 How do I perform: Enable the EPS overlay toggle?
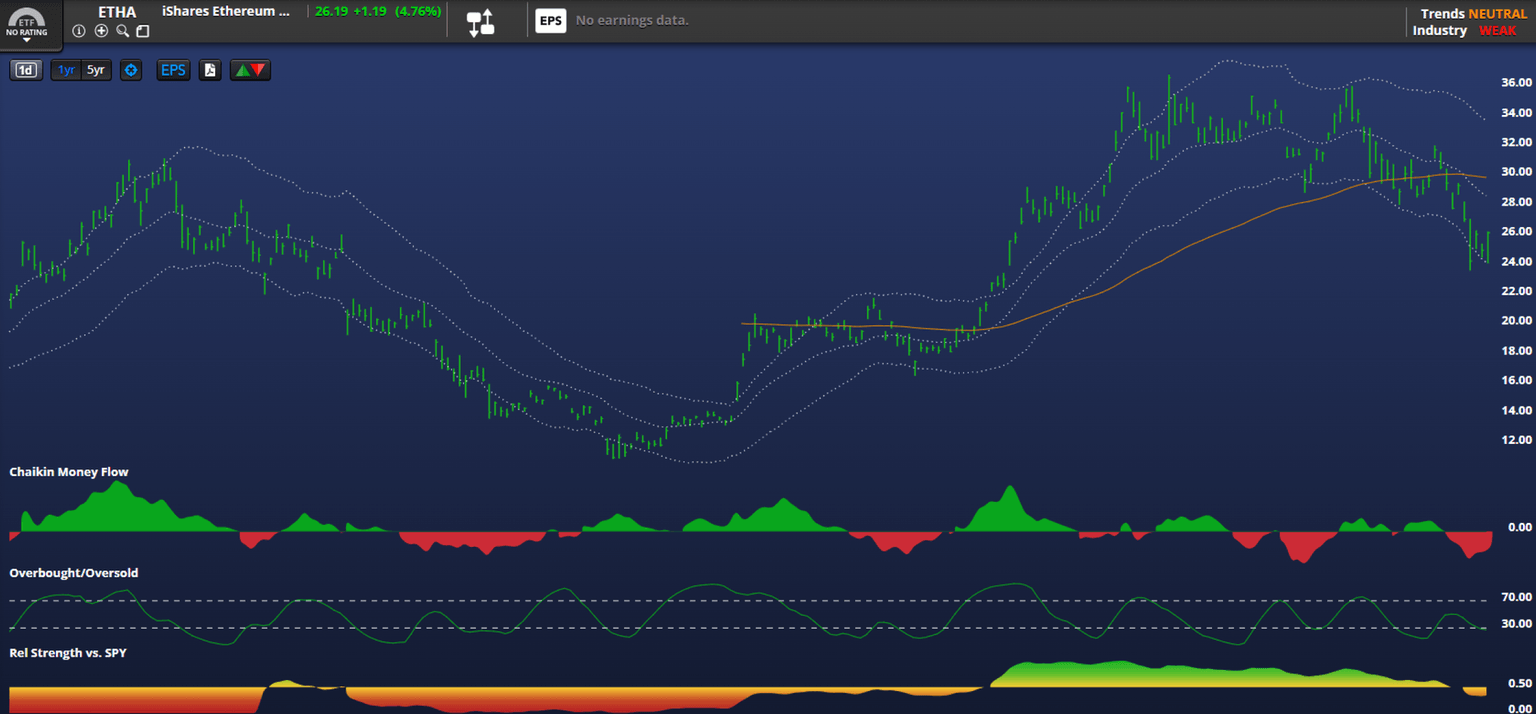(x=172, y=70)
